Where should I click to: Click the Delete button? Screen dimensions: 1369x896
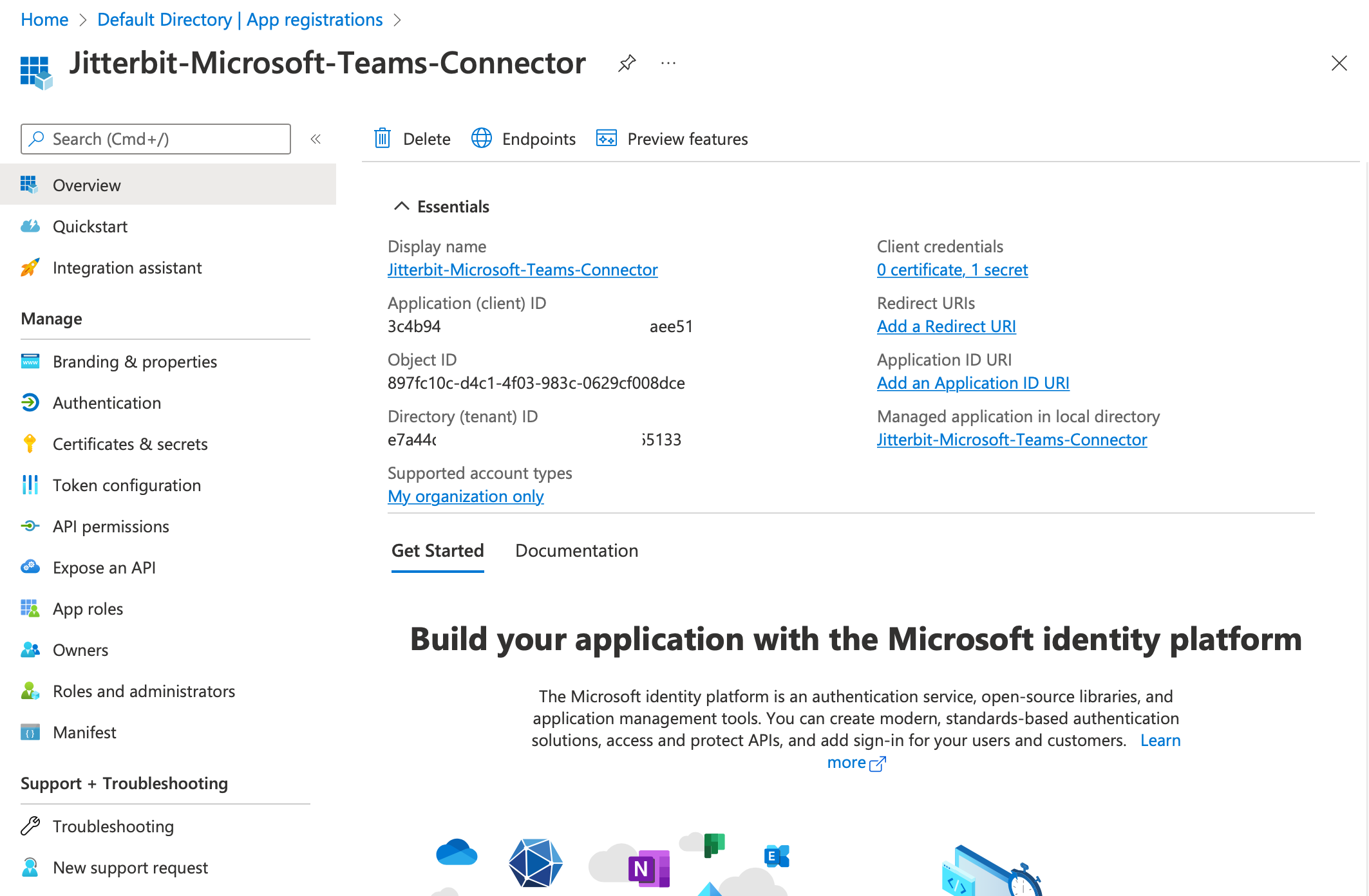[x=412, y=138]
